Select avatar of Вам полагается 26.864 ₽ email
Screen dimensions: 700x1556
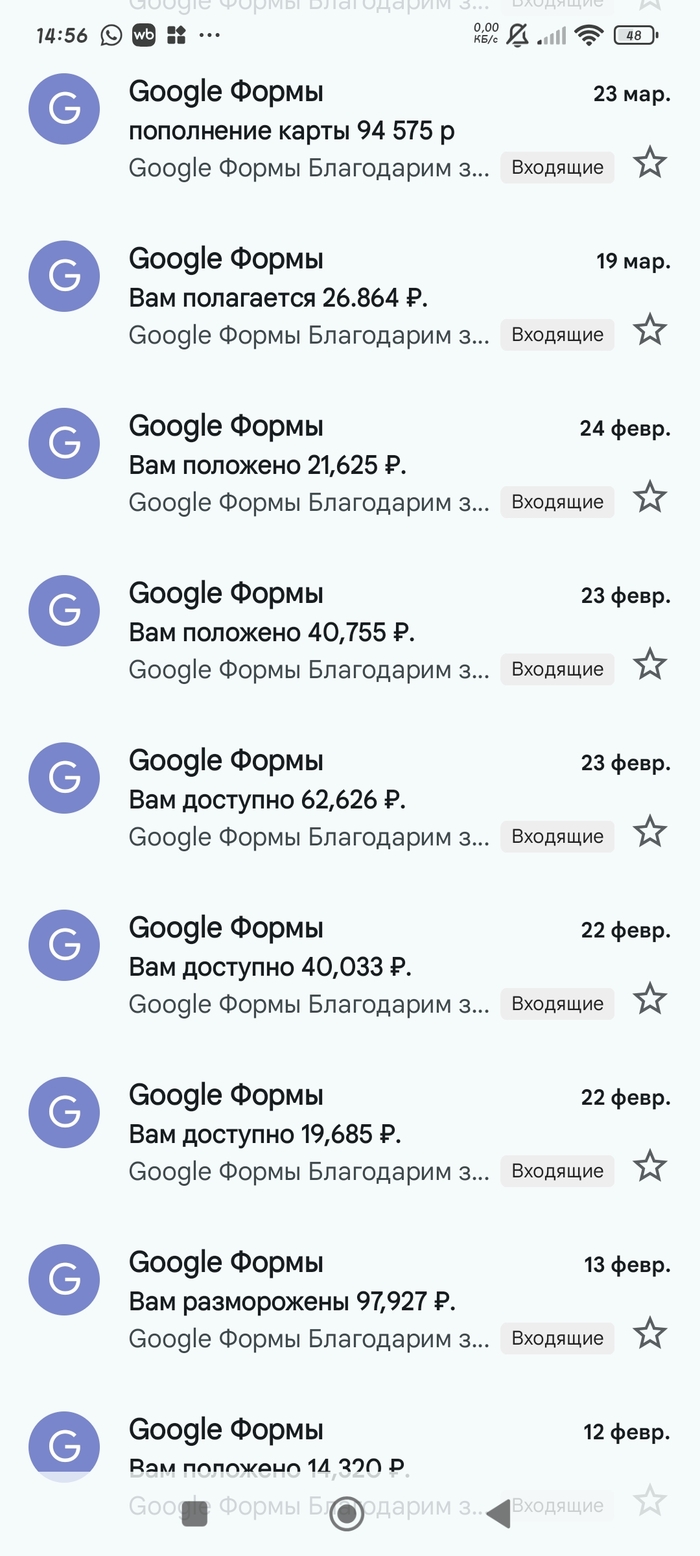tap(64, 276)
